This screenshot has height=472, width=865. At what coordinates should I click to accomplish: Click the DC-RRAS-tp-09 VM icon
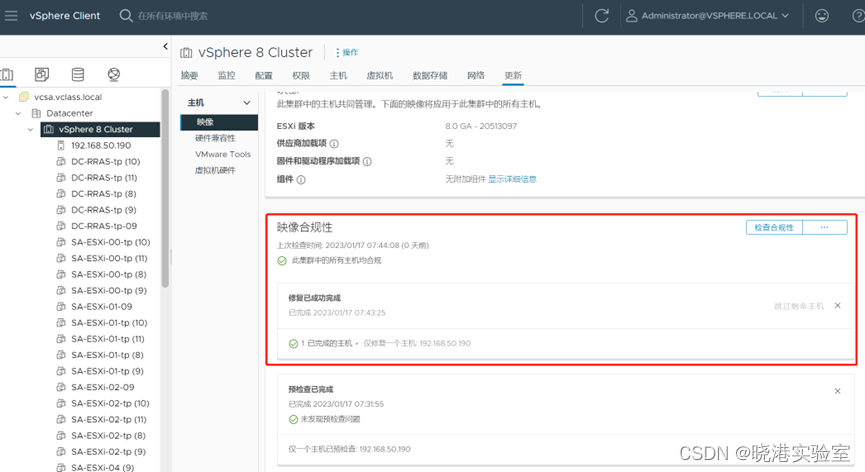click(61, 226)
